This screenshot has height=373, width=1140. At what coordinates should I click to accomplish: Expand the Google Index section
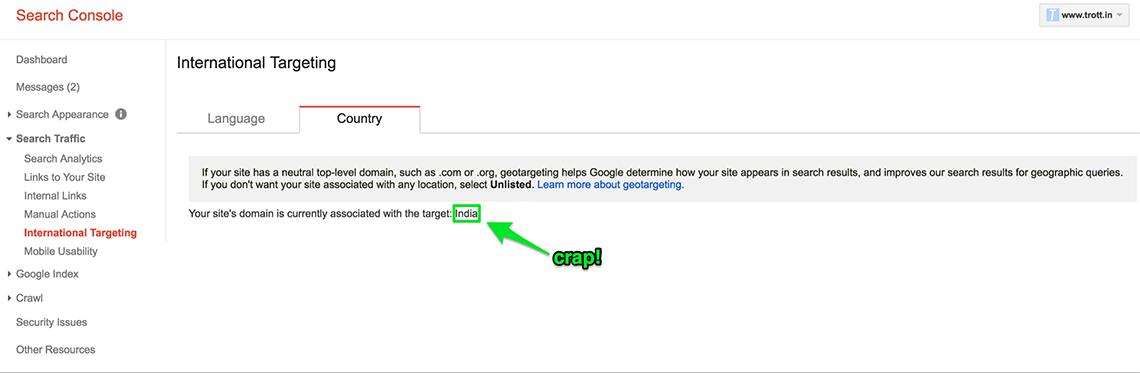(9, 275)
